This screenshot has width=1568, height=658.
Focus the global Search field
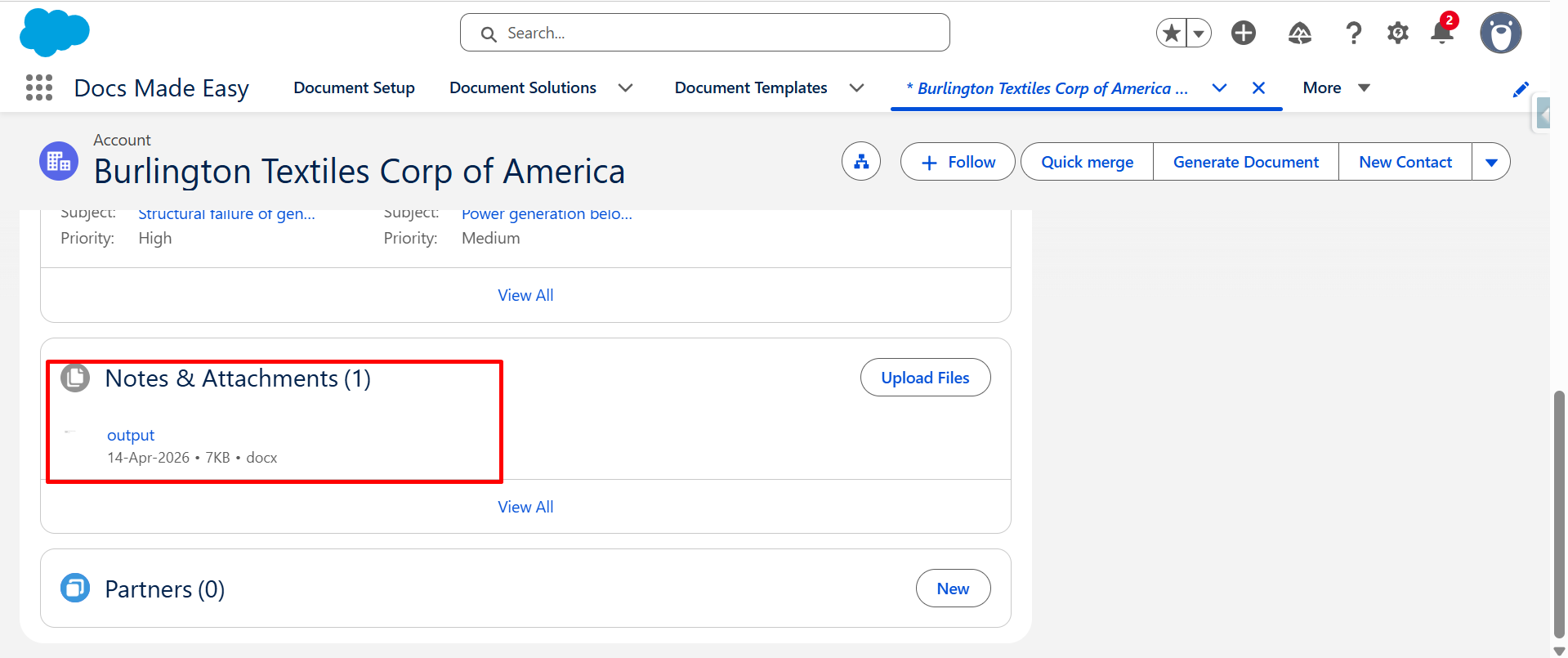coord(705,33)
